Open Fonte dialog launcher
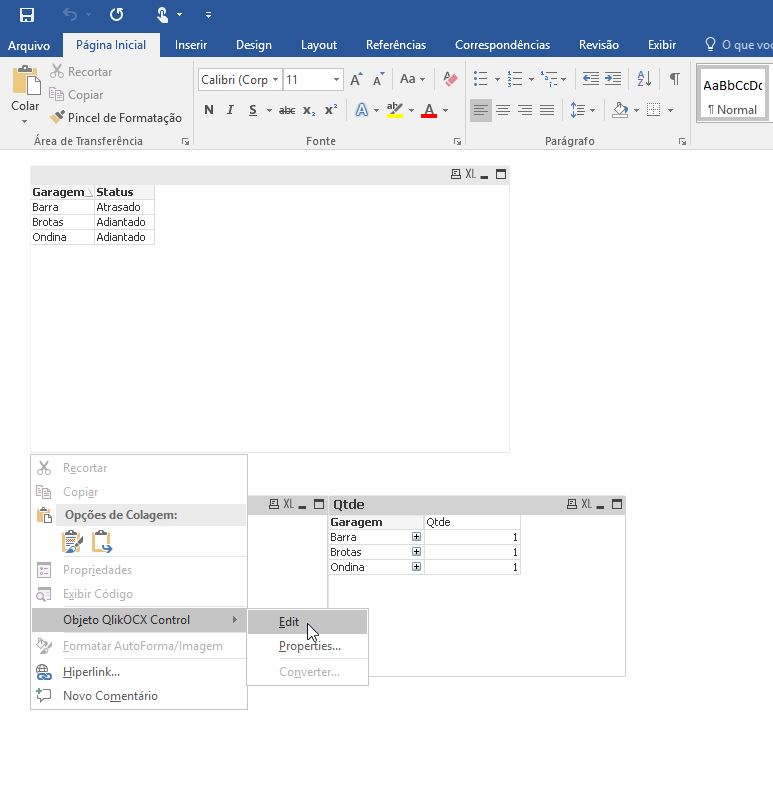 [457, 142]
